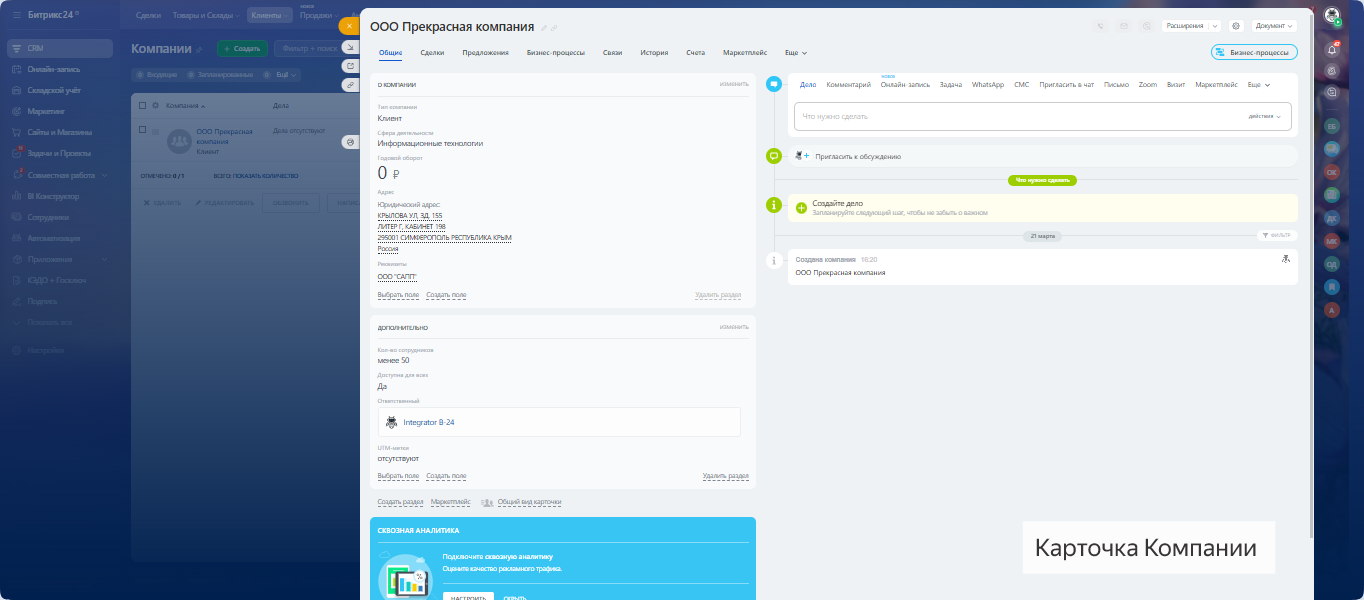Expand the Еще menu in card tabs
The height and width of the screenshot is (600, 1364).
[x=795, y=53]
